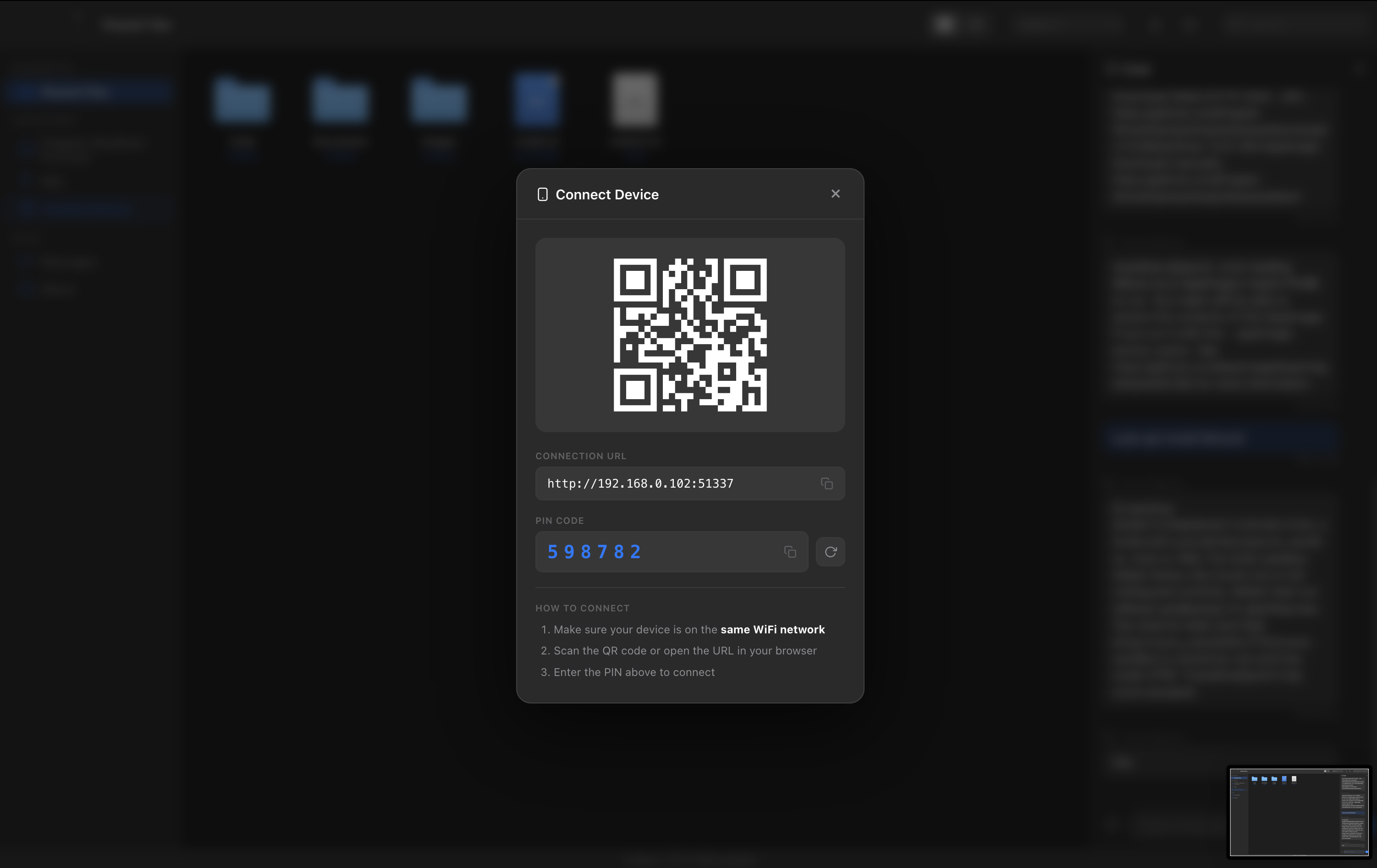The width and height of the screenshot is (1377, 868).
Task: Close the Connect Device dialog
Action: click(836, 193)
